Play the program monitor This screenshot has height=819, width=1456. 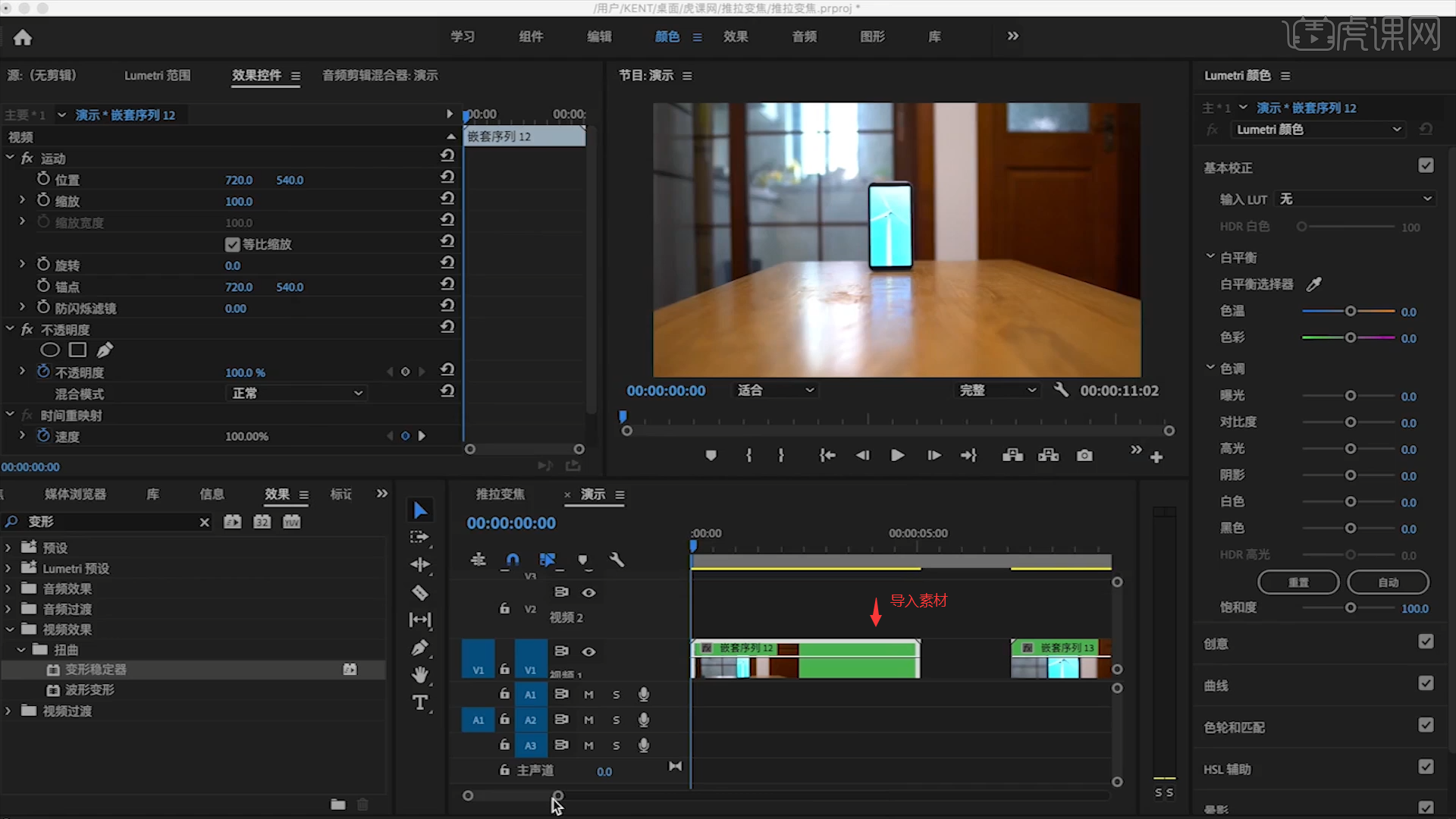(897, 456)
